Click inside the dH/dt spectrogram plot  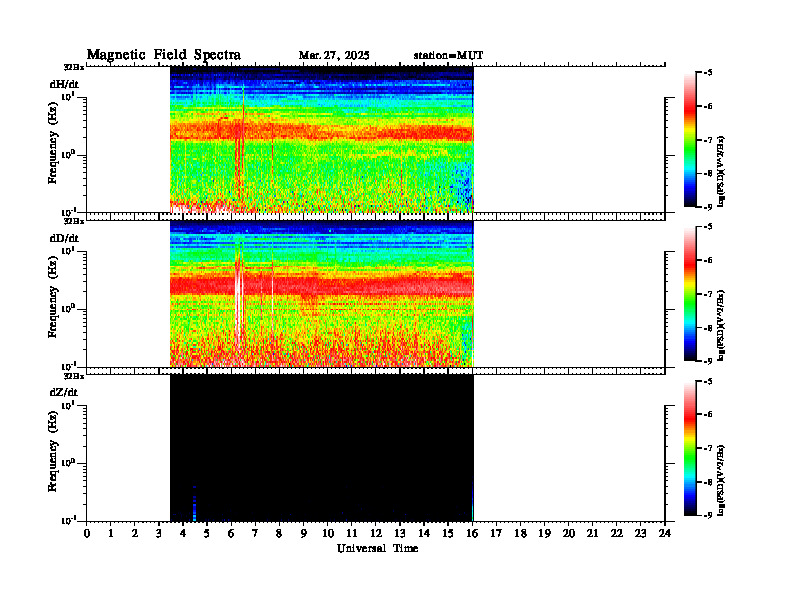[321, 139]
